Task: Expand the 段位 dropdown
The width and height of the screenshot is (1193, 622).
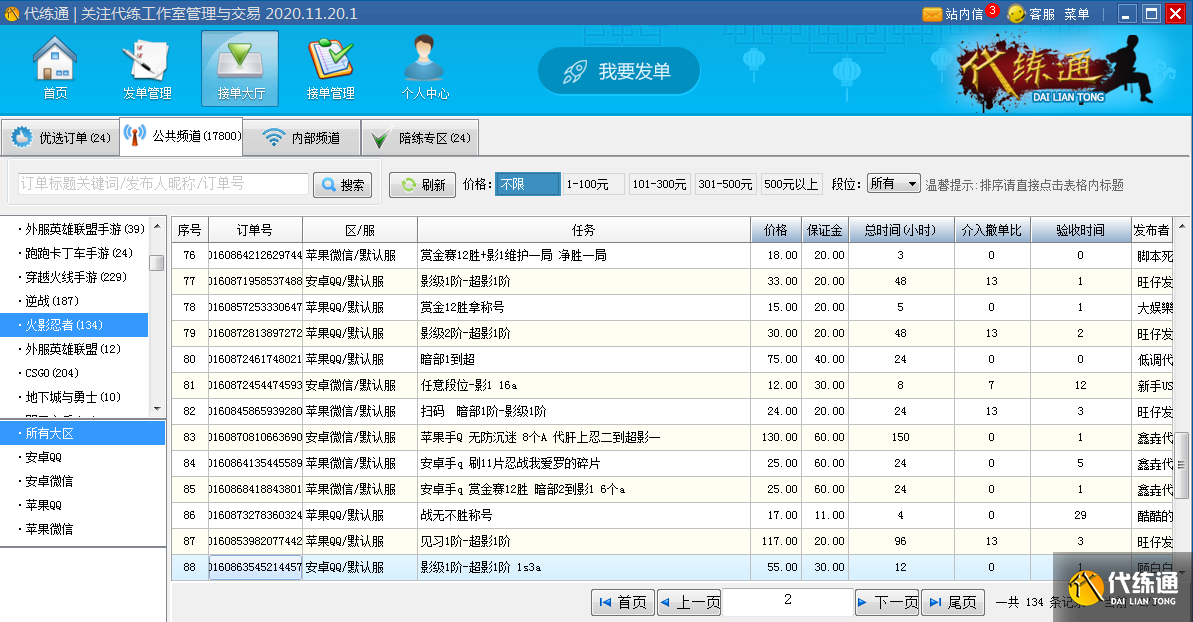Action: (893, 184)
